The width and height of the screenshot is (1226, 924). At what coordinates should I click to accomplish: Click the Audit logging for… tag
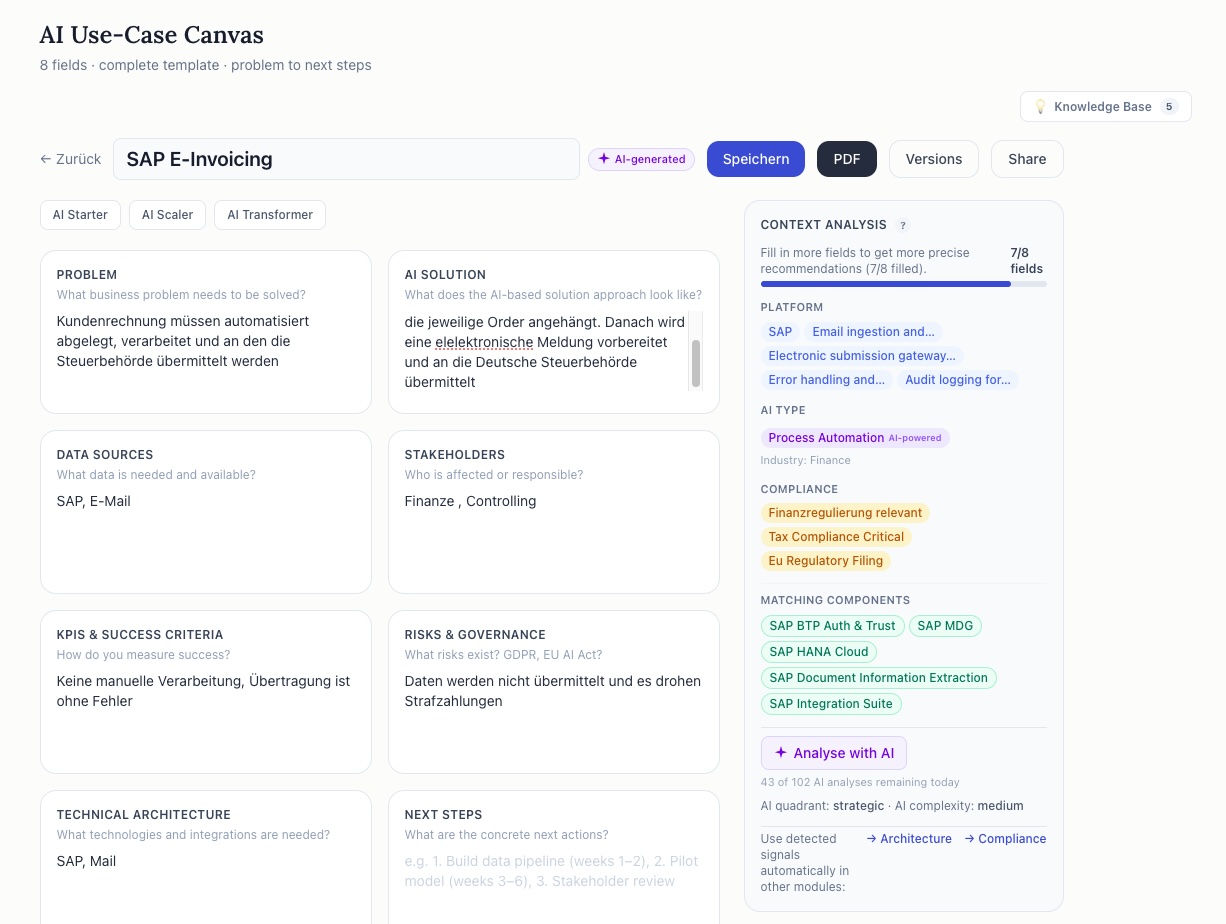(958, 380)
